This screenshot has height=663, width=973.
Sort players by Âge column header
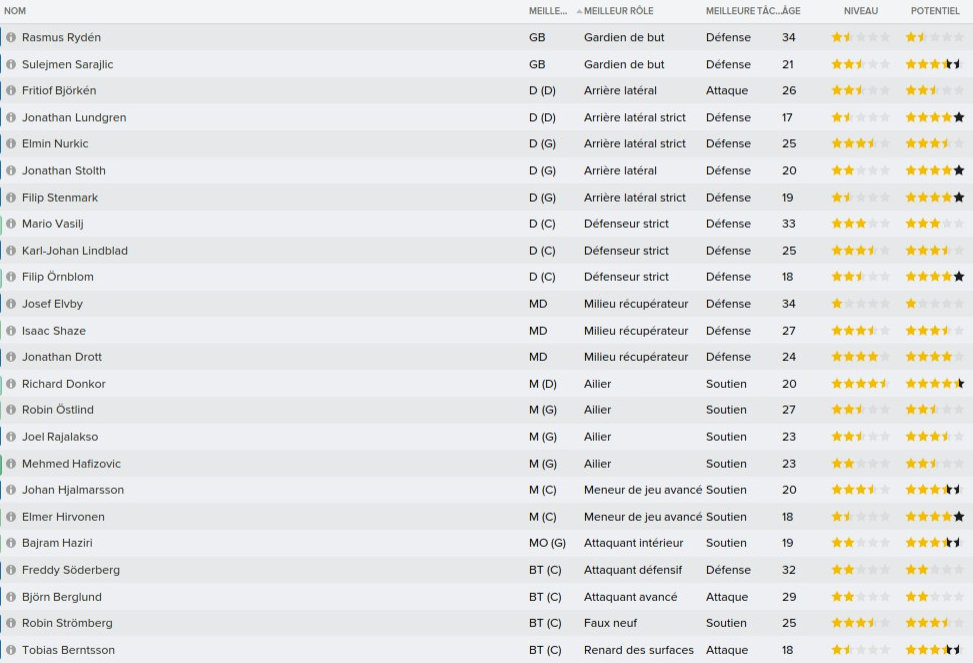790,11
